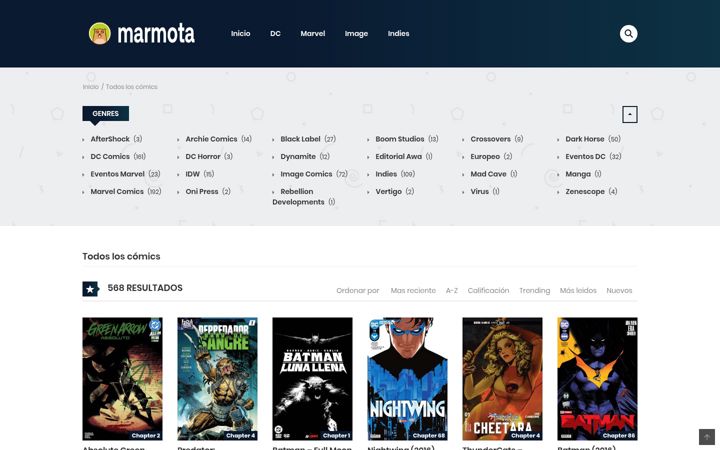Filter by IDW genre
The image size is (720, 450).
192,174
